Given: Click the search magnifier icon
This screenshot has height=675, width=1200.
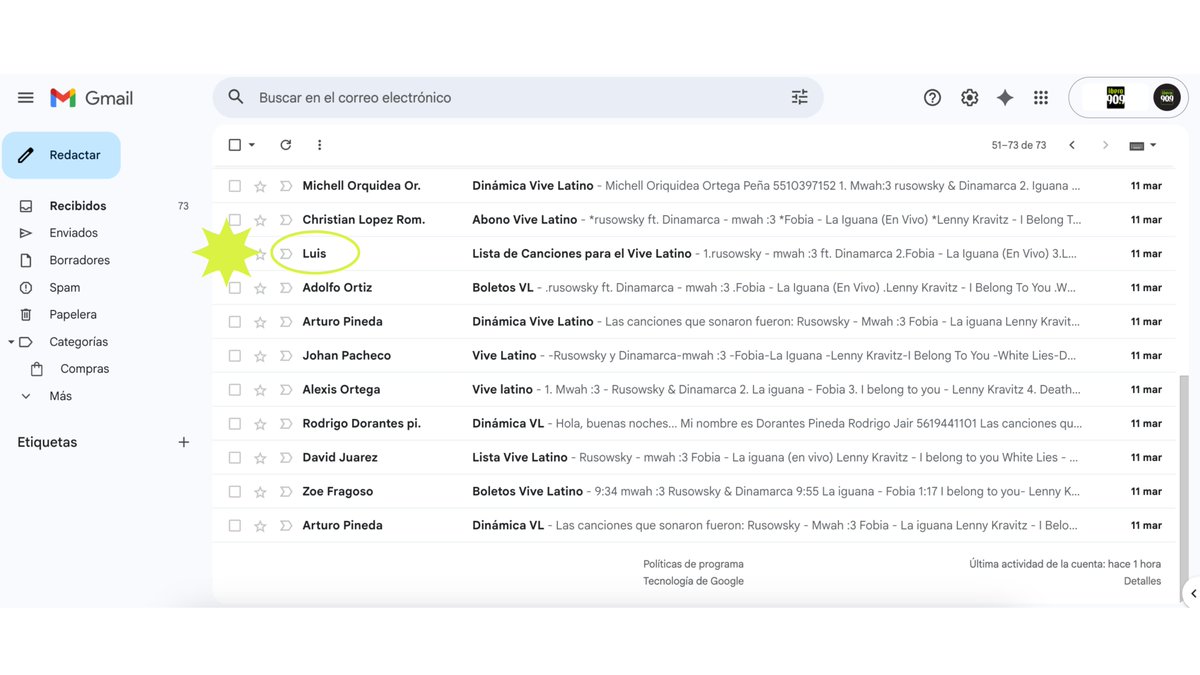Looking at the screenshot, I should point(236,97).
